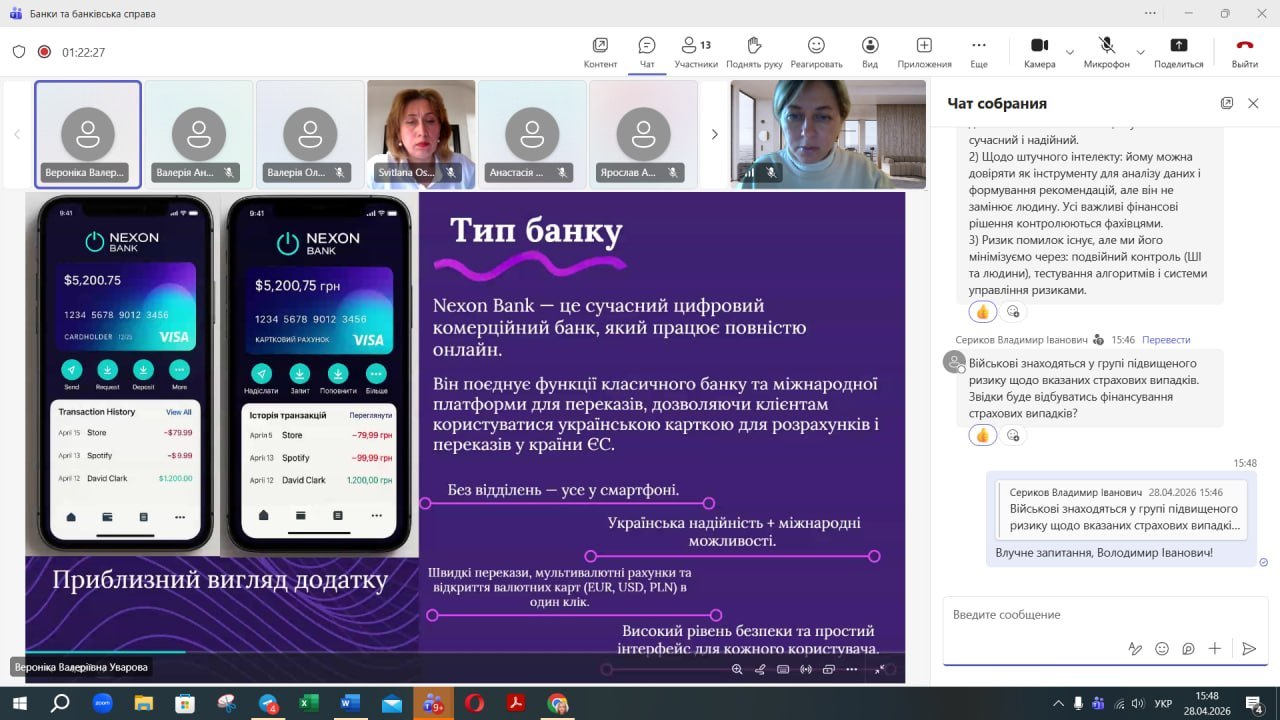1280x720 pixels.
Task: Close the meeting chat panel
Action: [x=1253, y=103]
